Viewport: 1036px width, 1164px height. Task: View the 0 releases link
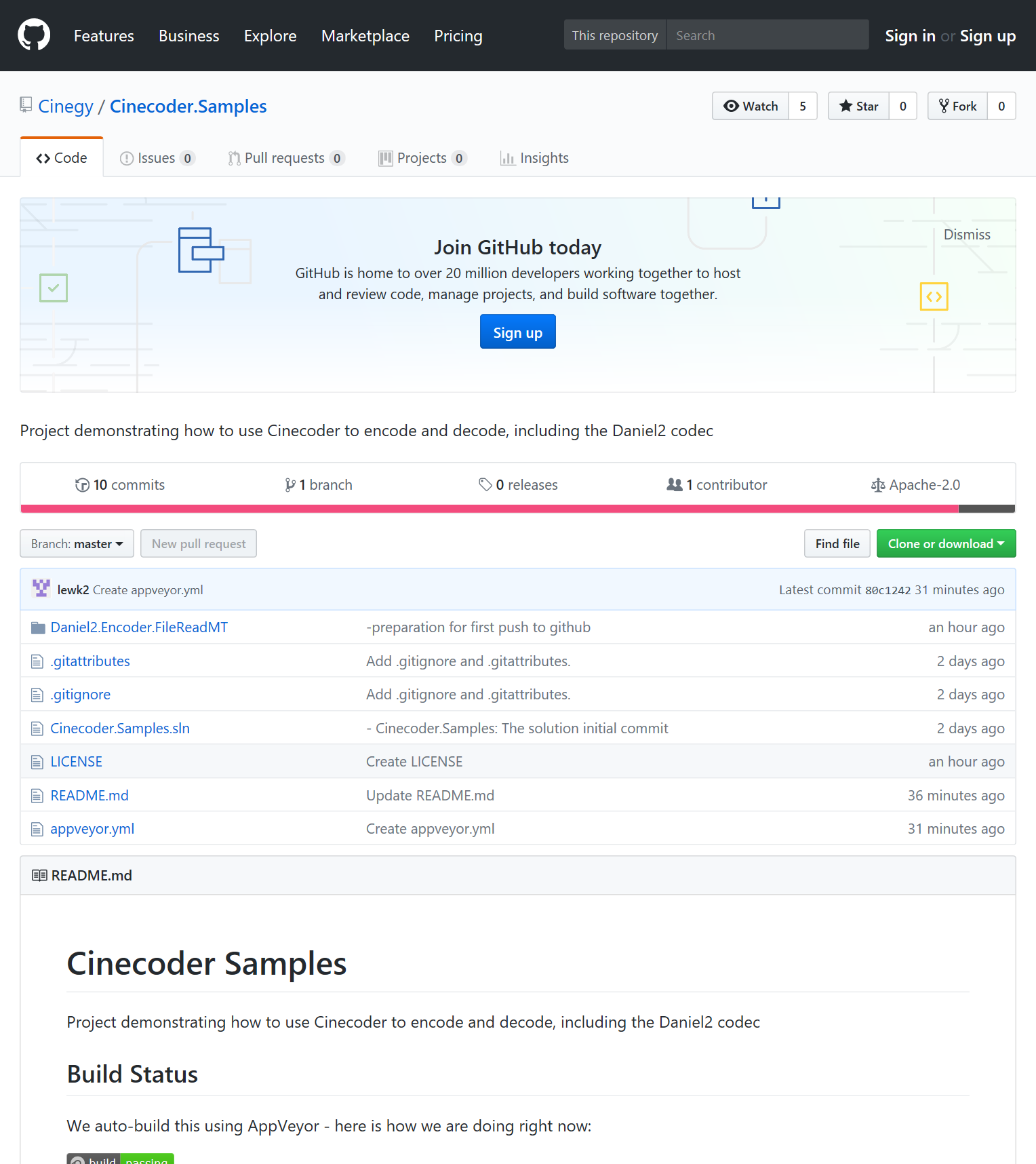(x=518, y=485)
